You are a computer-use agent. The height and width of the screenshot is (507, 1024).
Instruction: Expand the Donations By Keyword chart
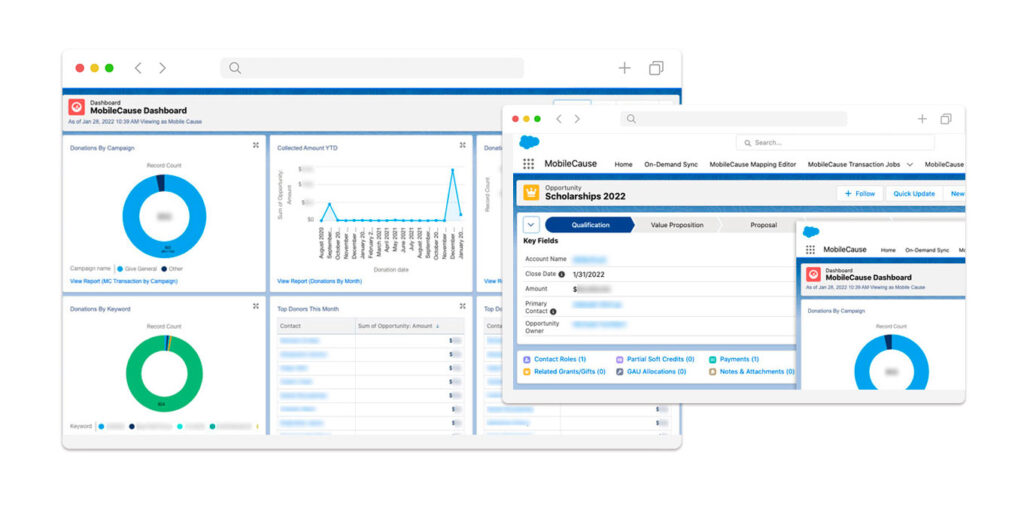(255, 306)
